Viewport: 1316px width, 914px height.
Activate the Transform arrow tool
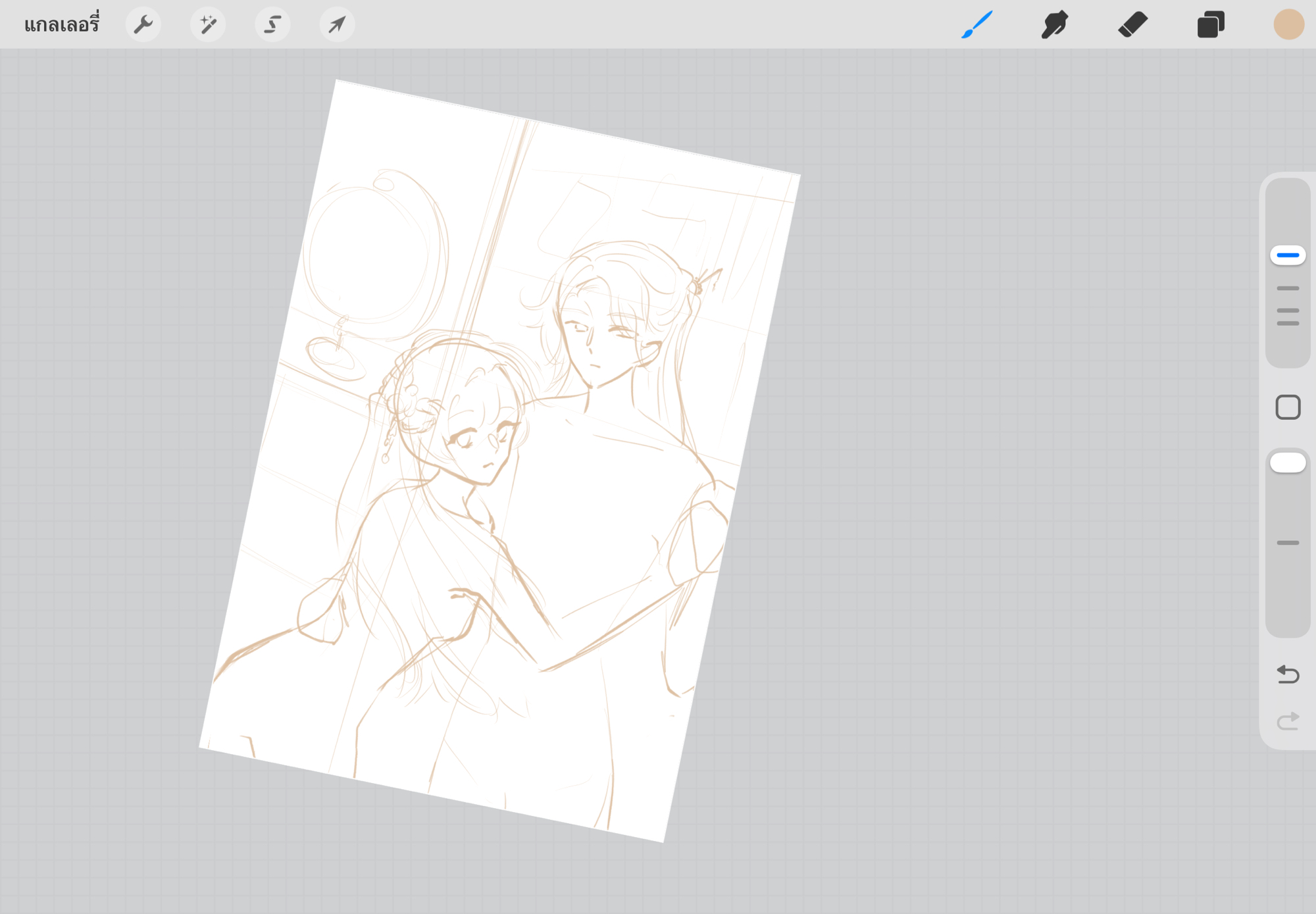pos(337,25)
